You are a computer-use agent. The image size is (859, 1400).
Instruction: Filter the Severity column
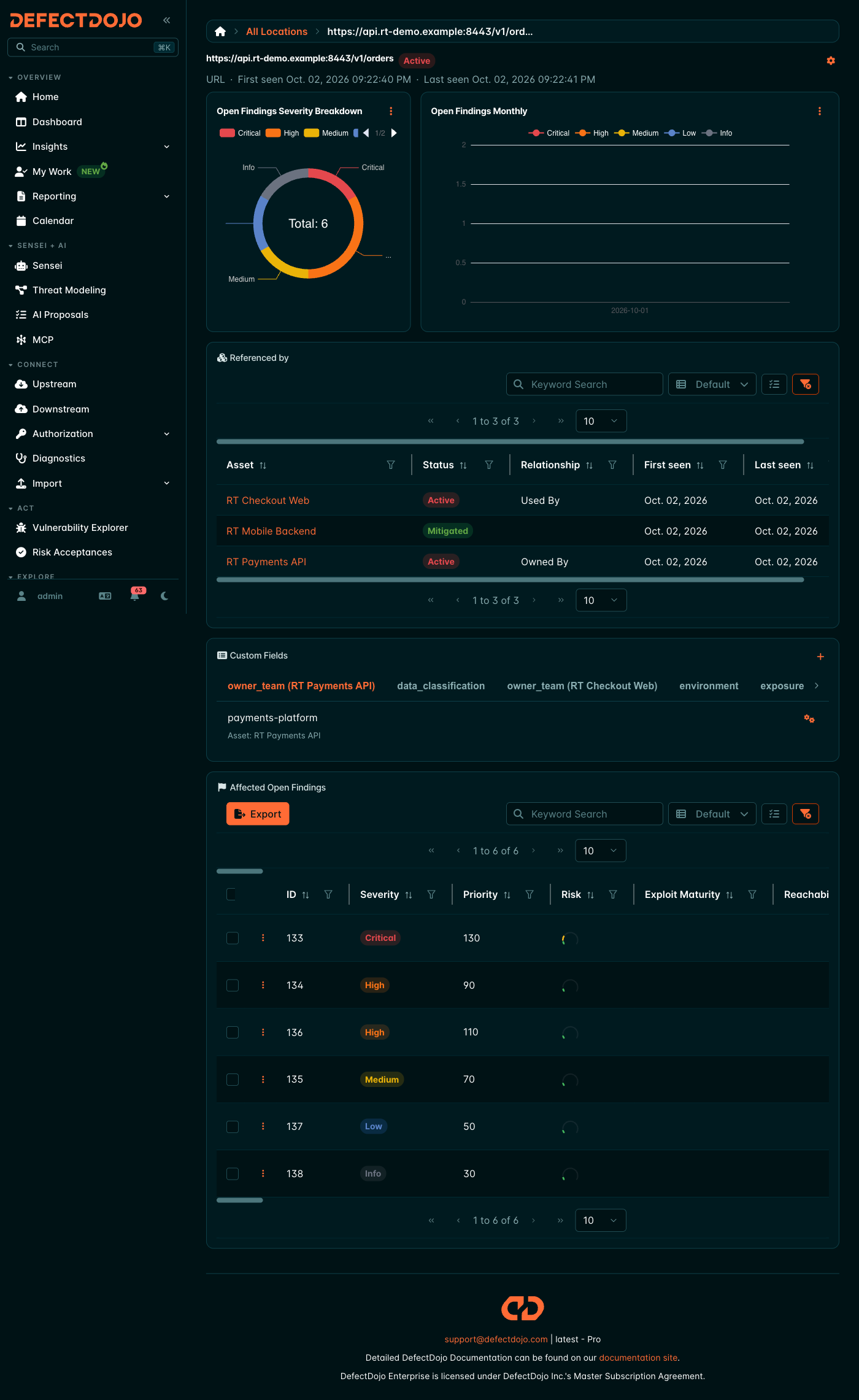point(431,895)
